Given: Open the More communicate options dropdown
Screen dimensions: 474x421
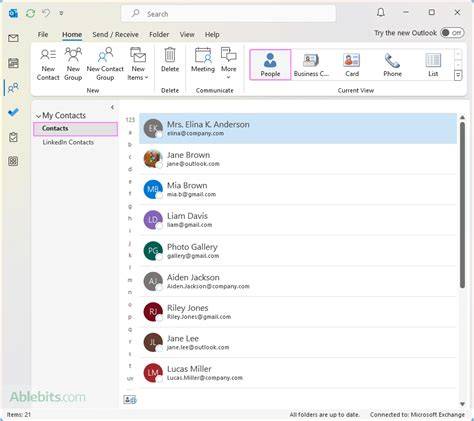Looking at the screenshot, I should pos(229,63).
